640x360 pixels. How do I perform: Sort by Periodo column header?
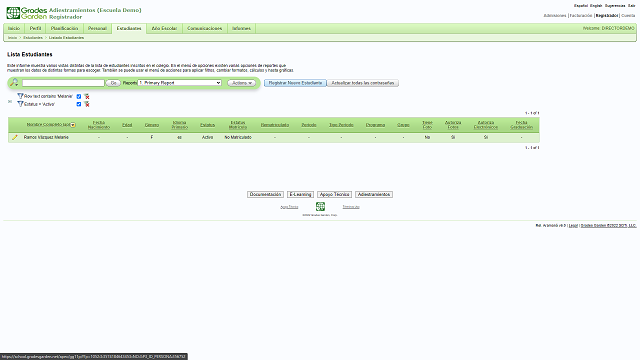point(309,125)
